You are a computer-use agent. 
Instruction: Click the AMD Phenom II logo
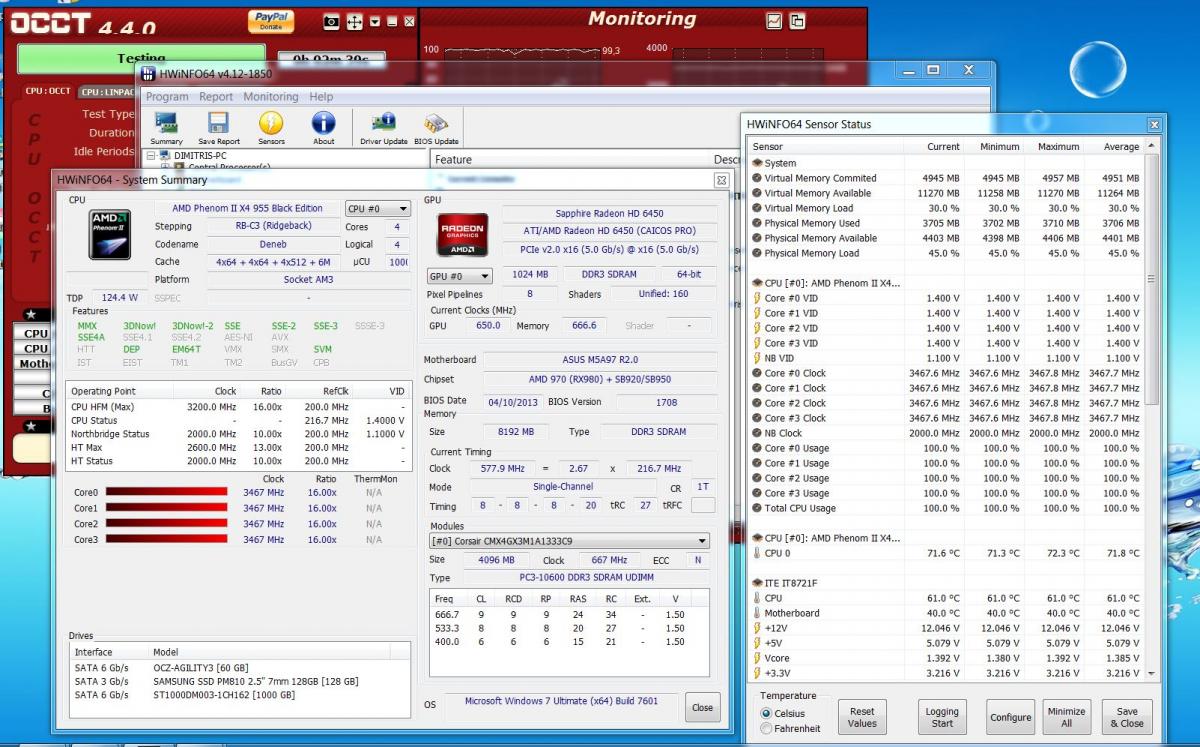click(110, 234)
